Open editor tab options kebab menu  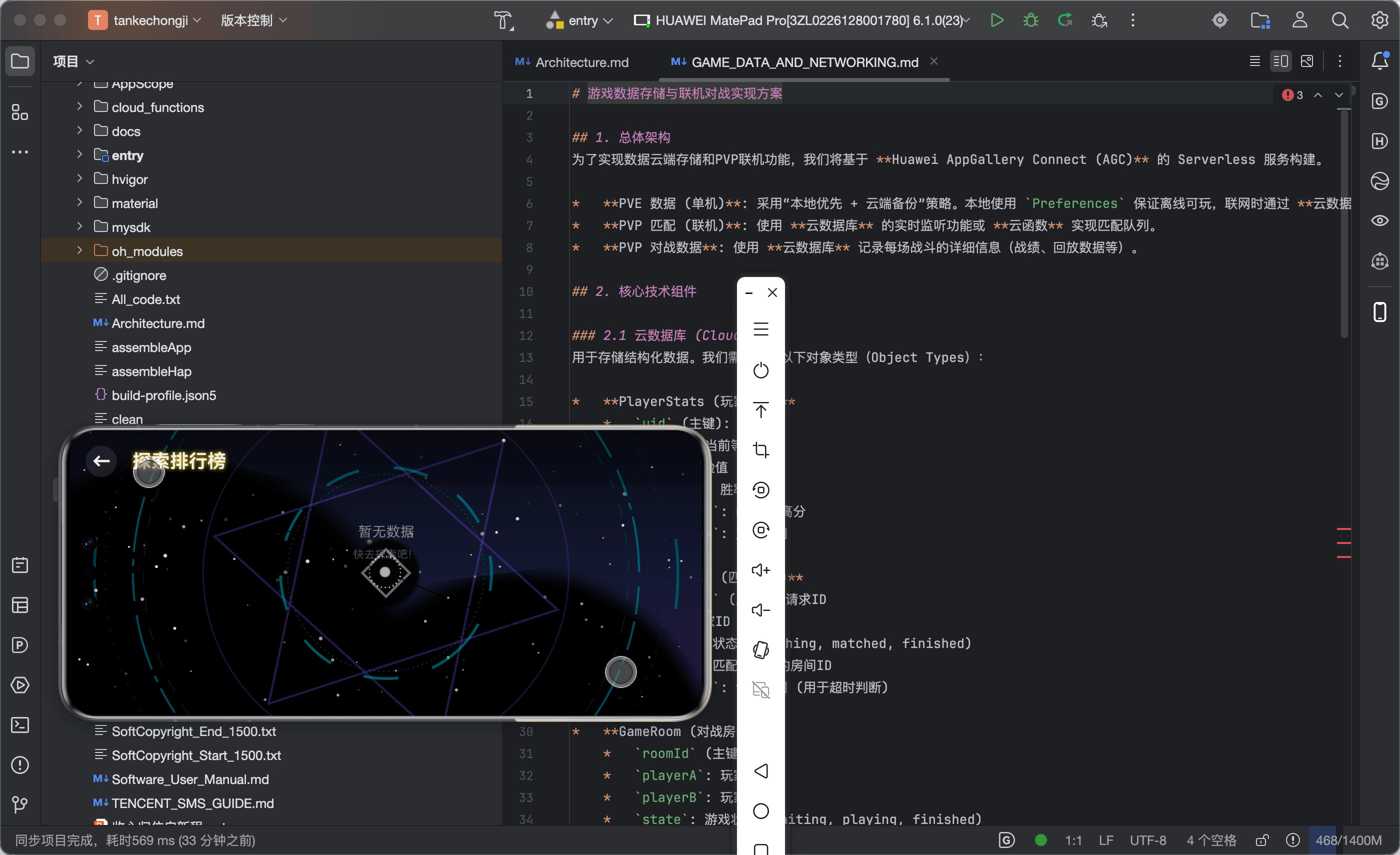(1340, 61)
